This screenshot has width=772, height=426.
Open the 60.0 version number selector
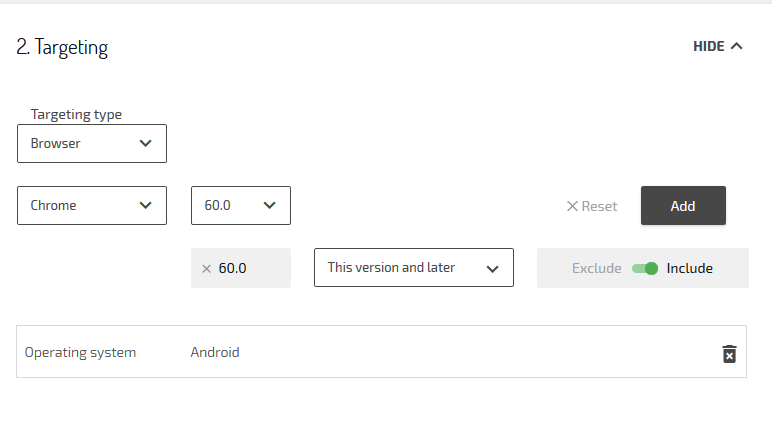[240, 205]
